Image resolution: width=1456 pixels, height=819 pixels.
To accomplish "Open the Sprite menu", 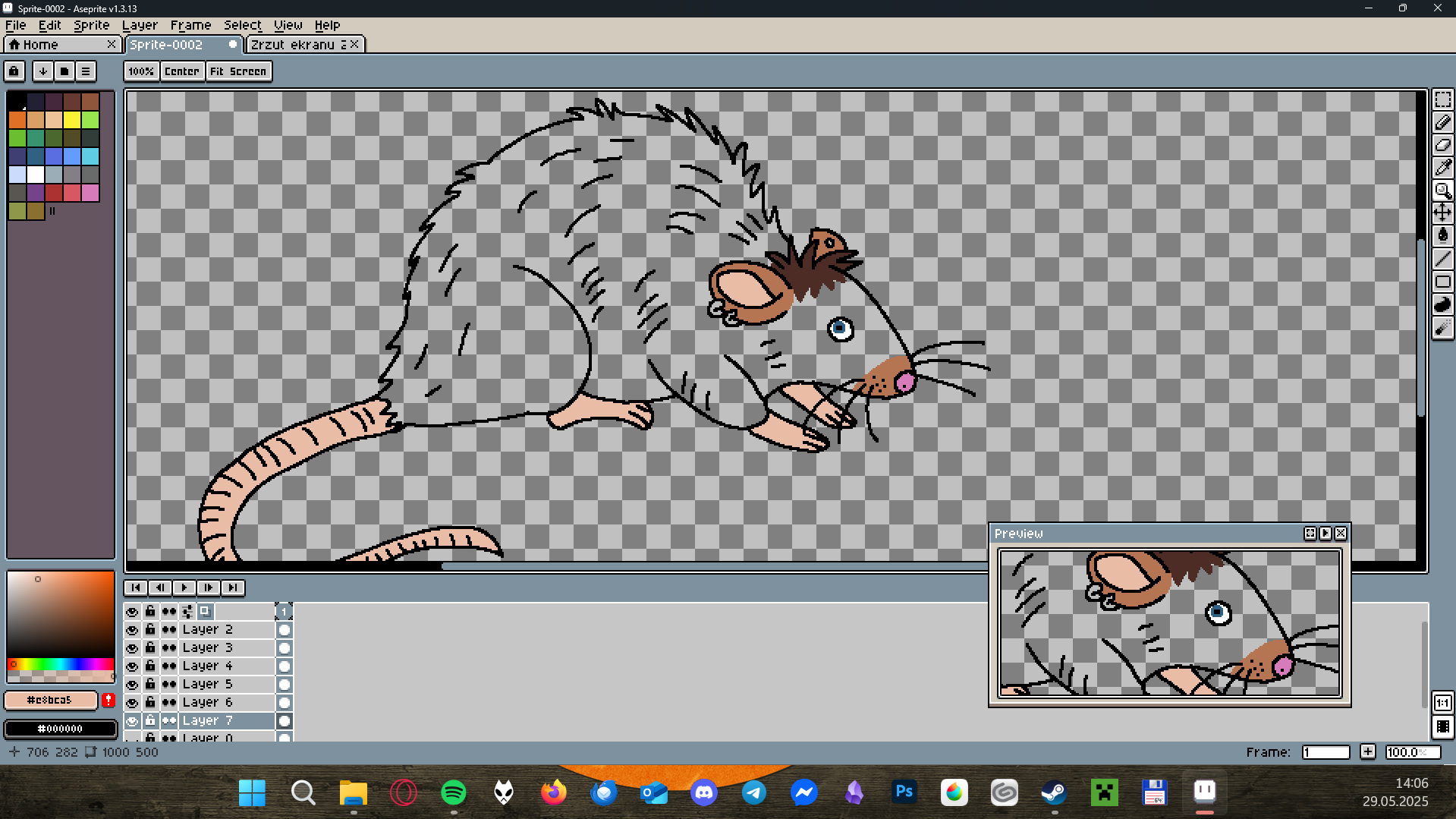I will pyautogui.click(x=91, y=25).
